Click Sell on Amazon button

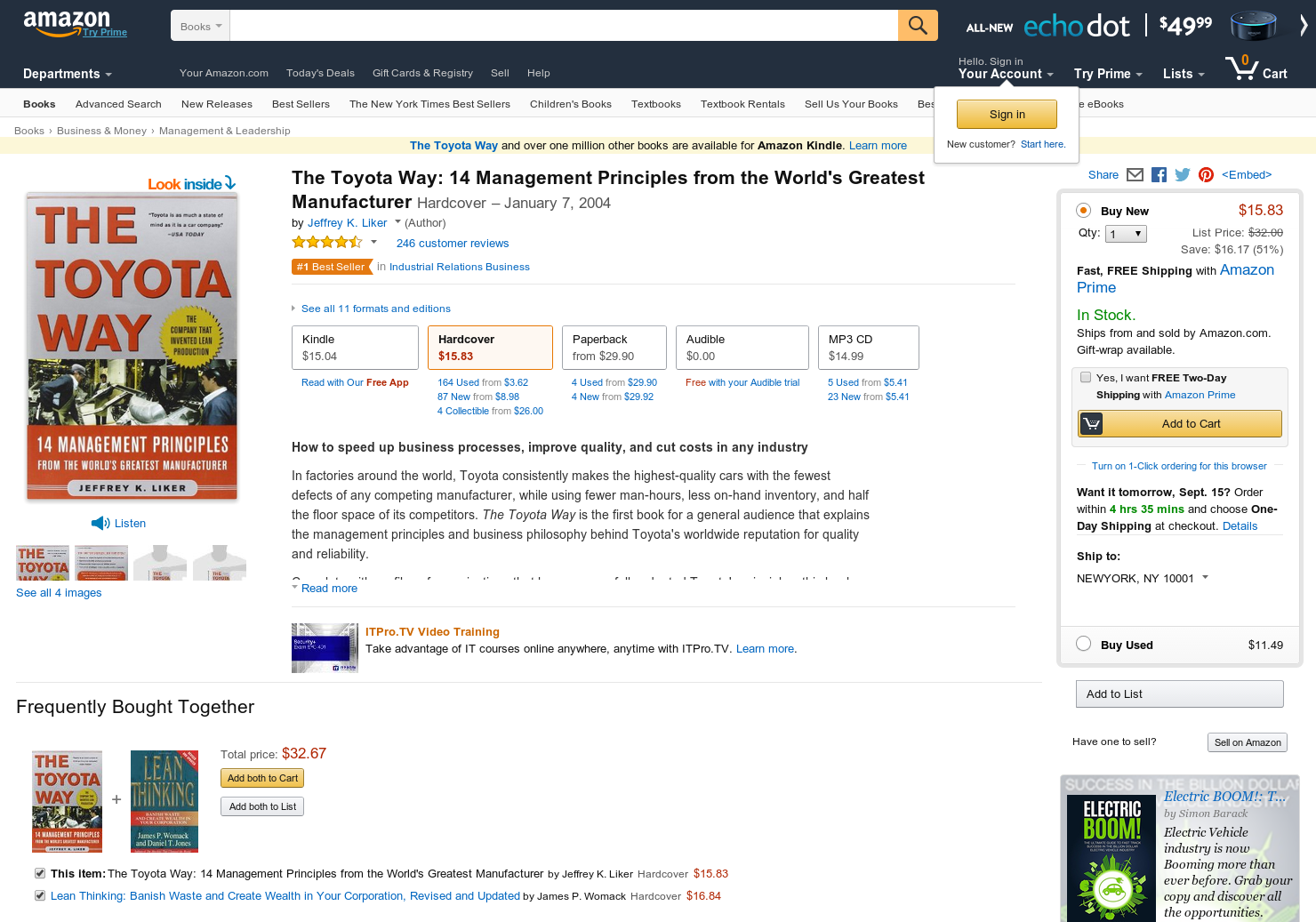point(1248,742)
